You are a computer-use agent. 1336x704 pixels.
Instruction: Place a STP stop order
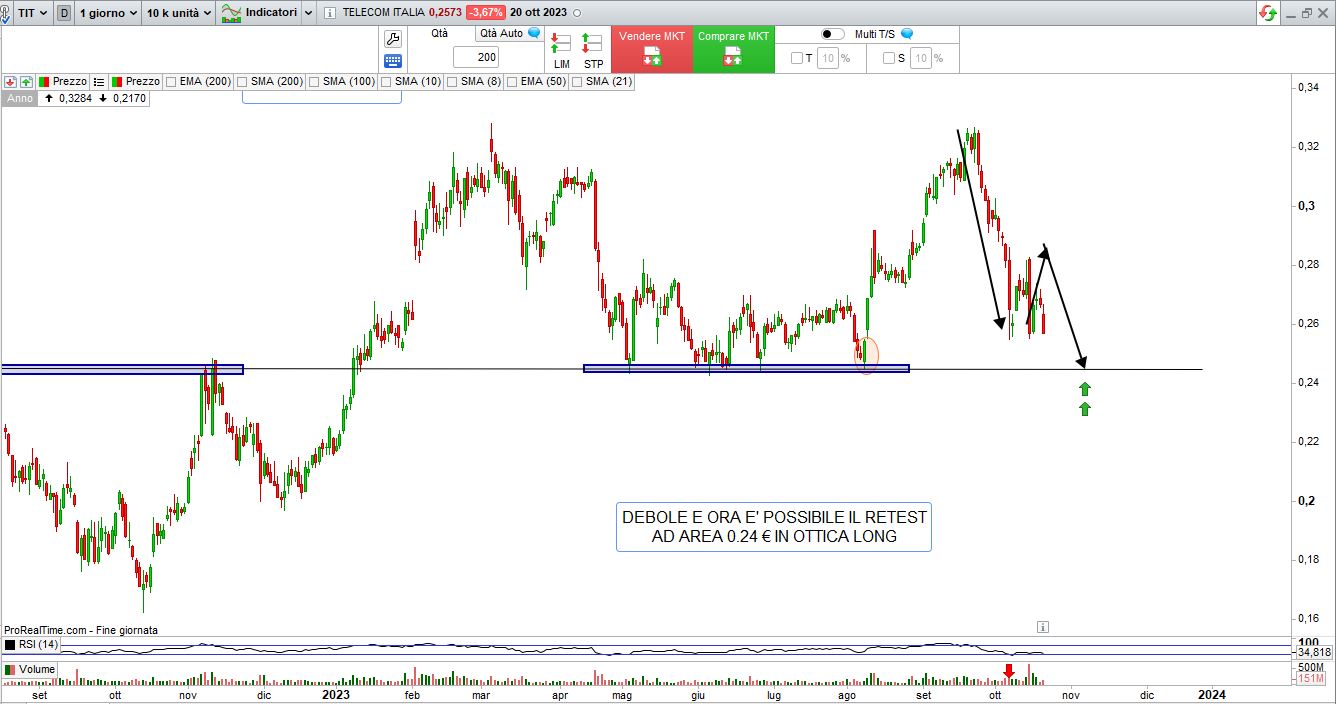pyautogui.click(x=593, y=50)
